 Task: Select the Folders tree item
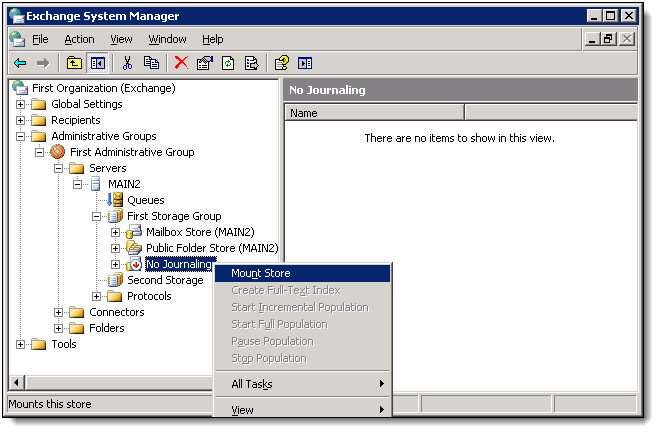point(107,328)
